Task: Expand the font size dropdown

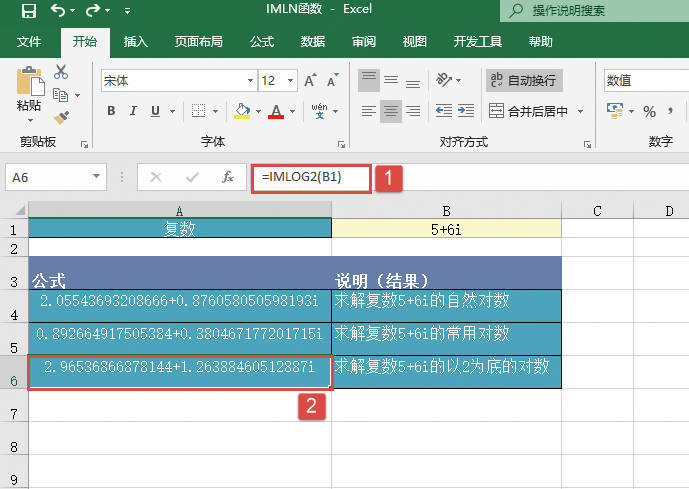Action: tap(287, 81)
